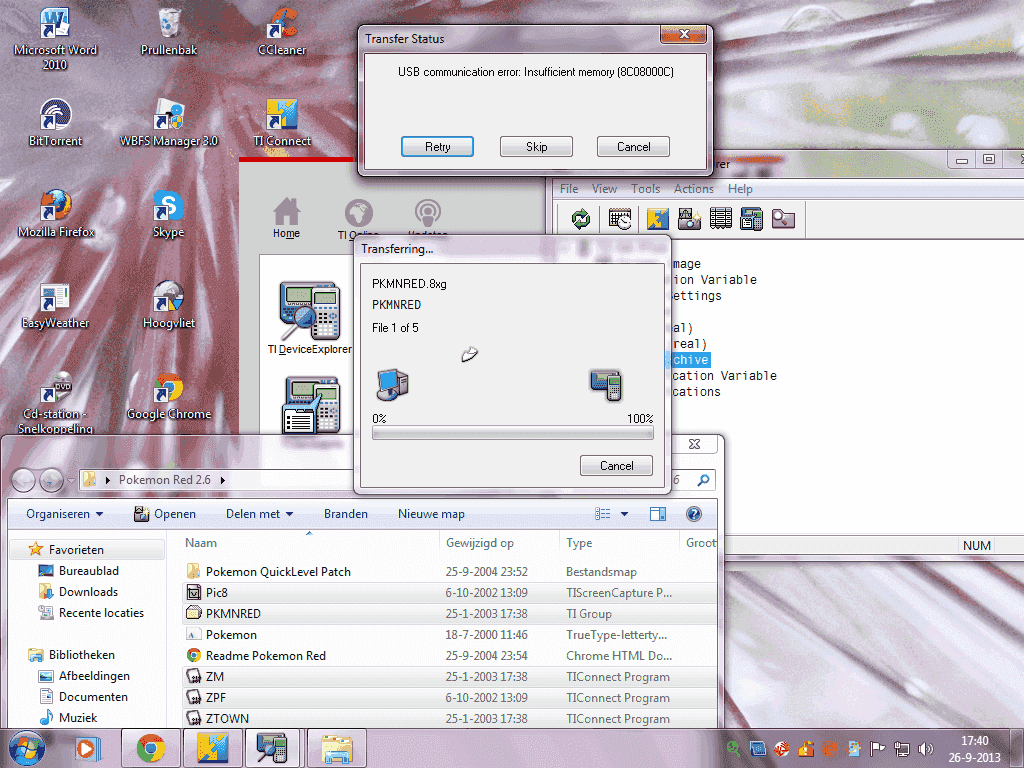Image resolution: width=1024 pixels, height=768 pixels.
Task: Open the WBFS Manager 3.0 shortcut
Action: [x=168, y=123]
